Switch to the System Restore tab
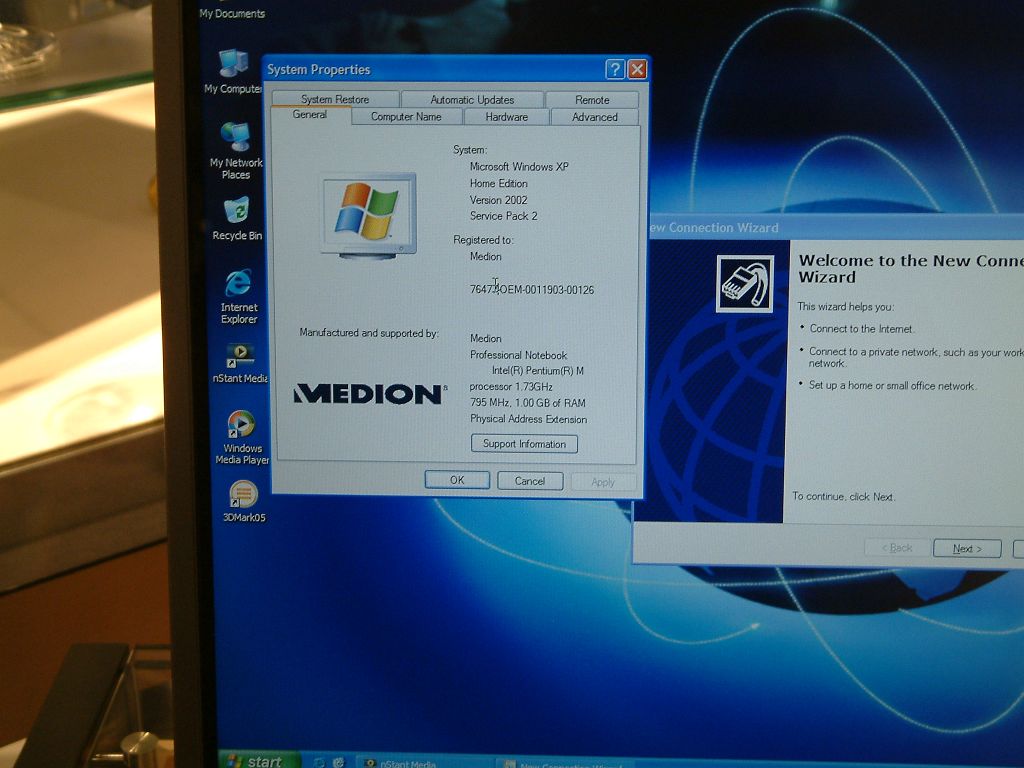The width and height of the screenshot is (1024, 768). (x=335, y=99)
